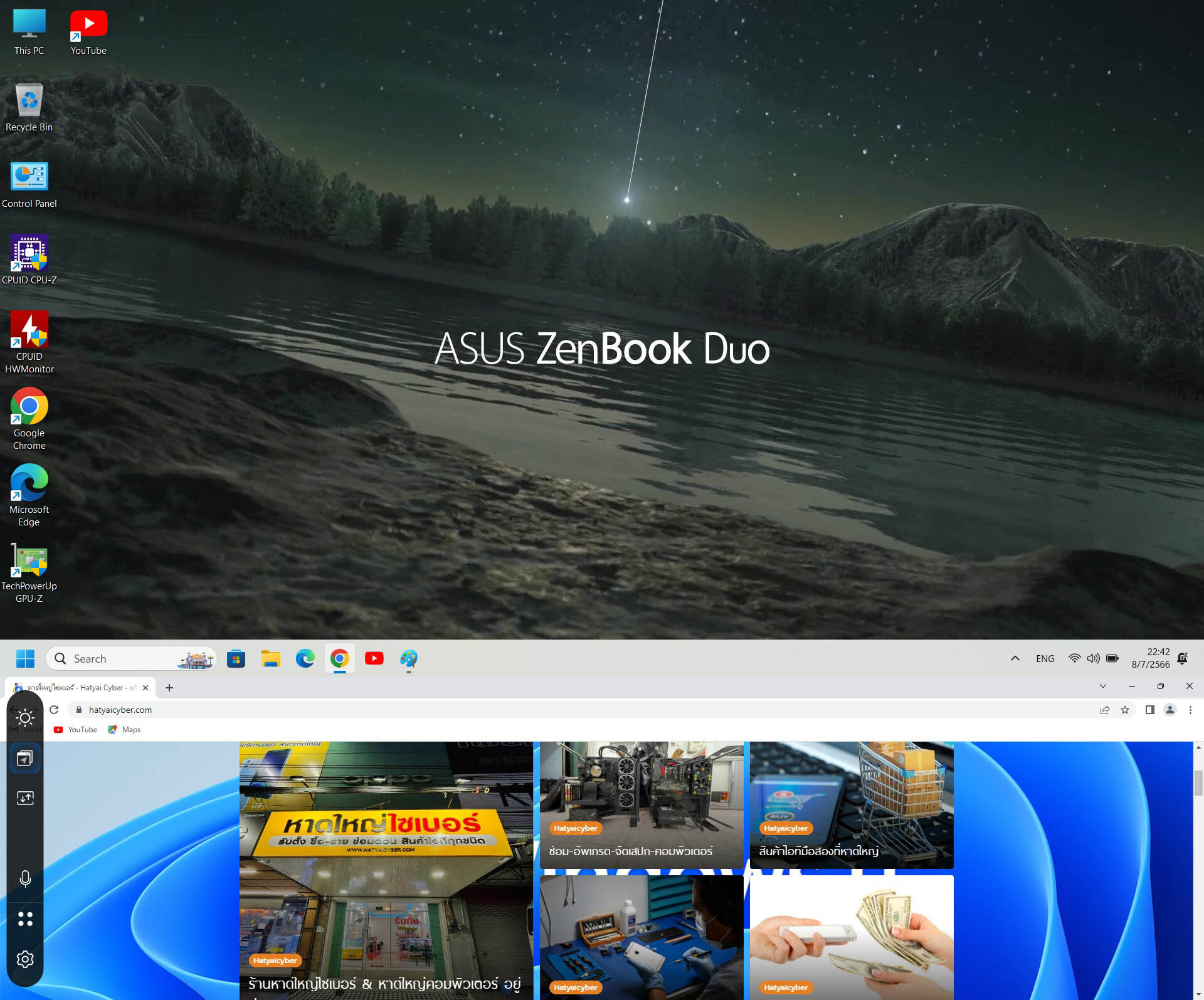Open Microsoft Store from taskbar
Image resolution: width=1204 pixels, height=1000 pixels.
pyautogui.click(x=236, y=658)
